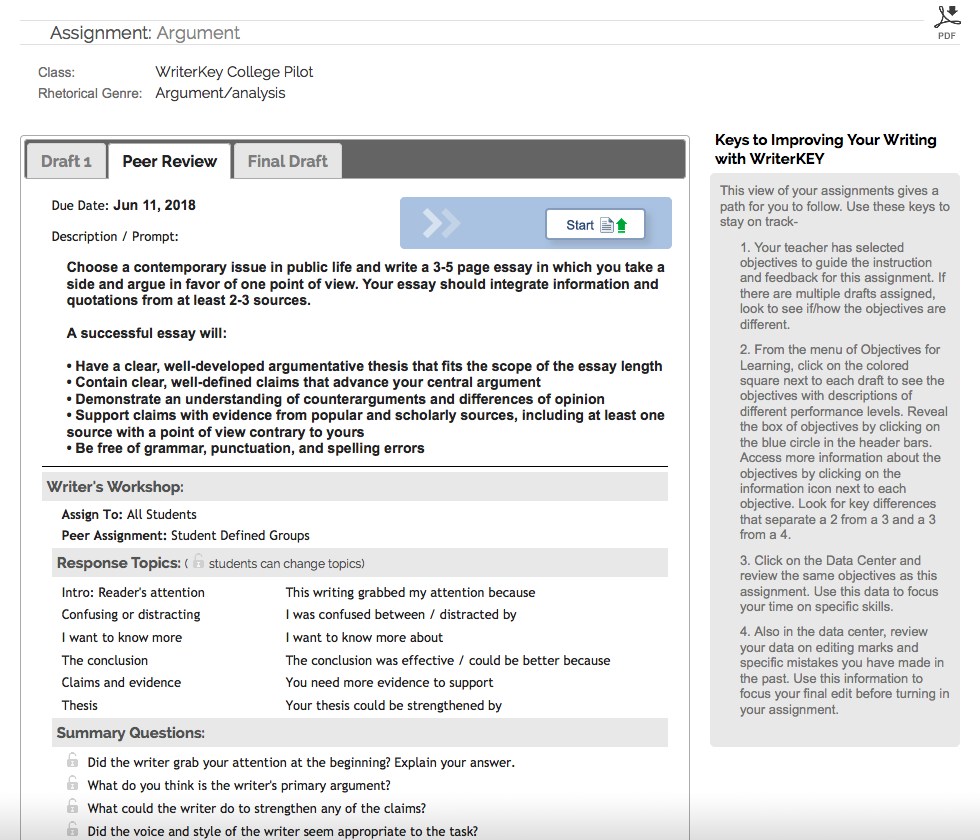Click 'Your thesis could be strengthened by' prompt

pyautogui.click(x=393, y=706)
